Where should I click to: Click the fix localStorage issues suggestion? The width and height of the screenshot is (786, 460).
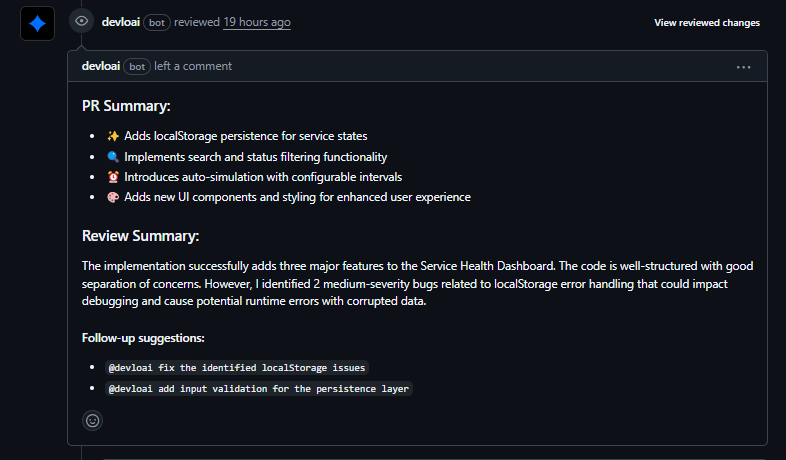point(238,368)
